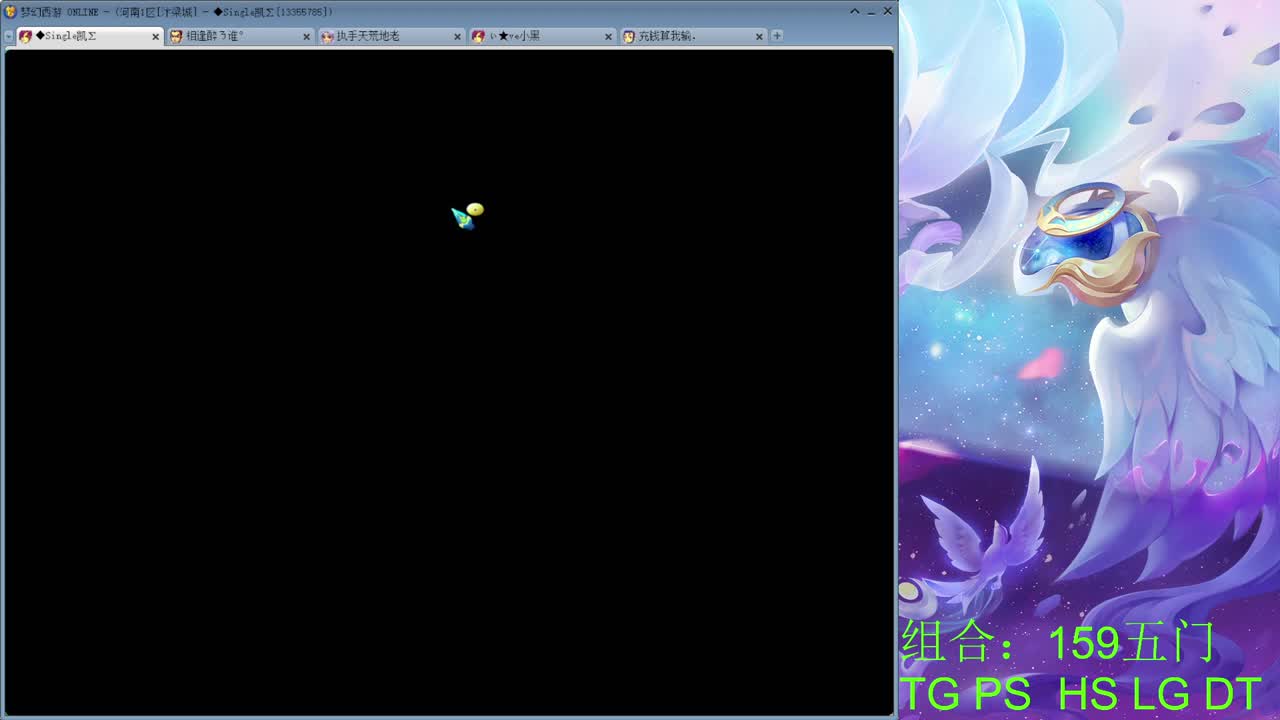Close the 充钱算我输. tab
The image size is (1280, 720).
tap(759, 36)
